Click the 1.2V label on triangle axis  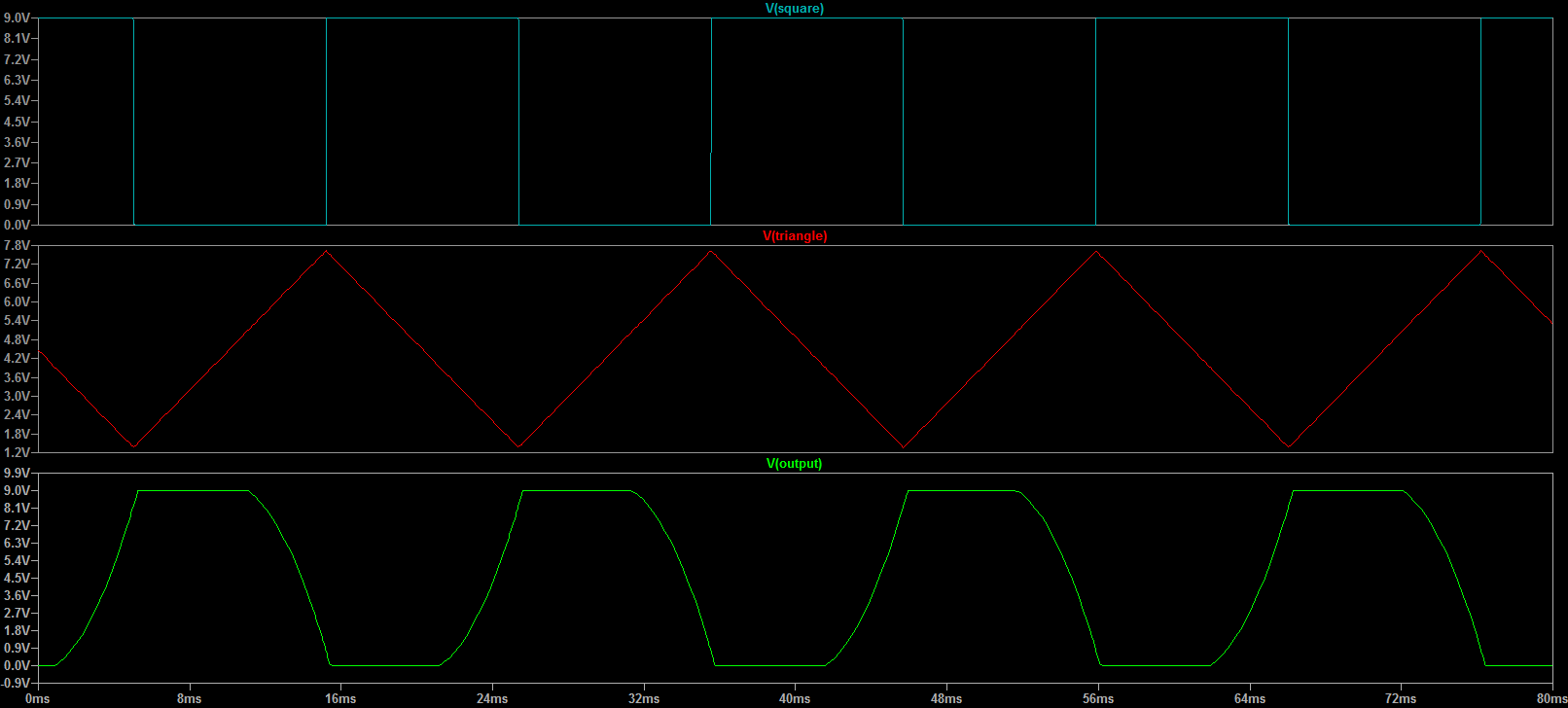point(17,453)
